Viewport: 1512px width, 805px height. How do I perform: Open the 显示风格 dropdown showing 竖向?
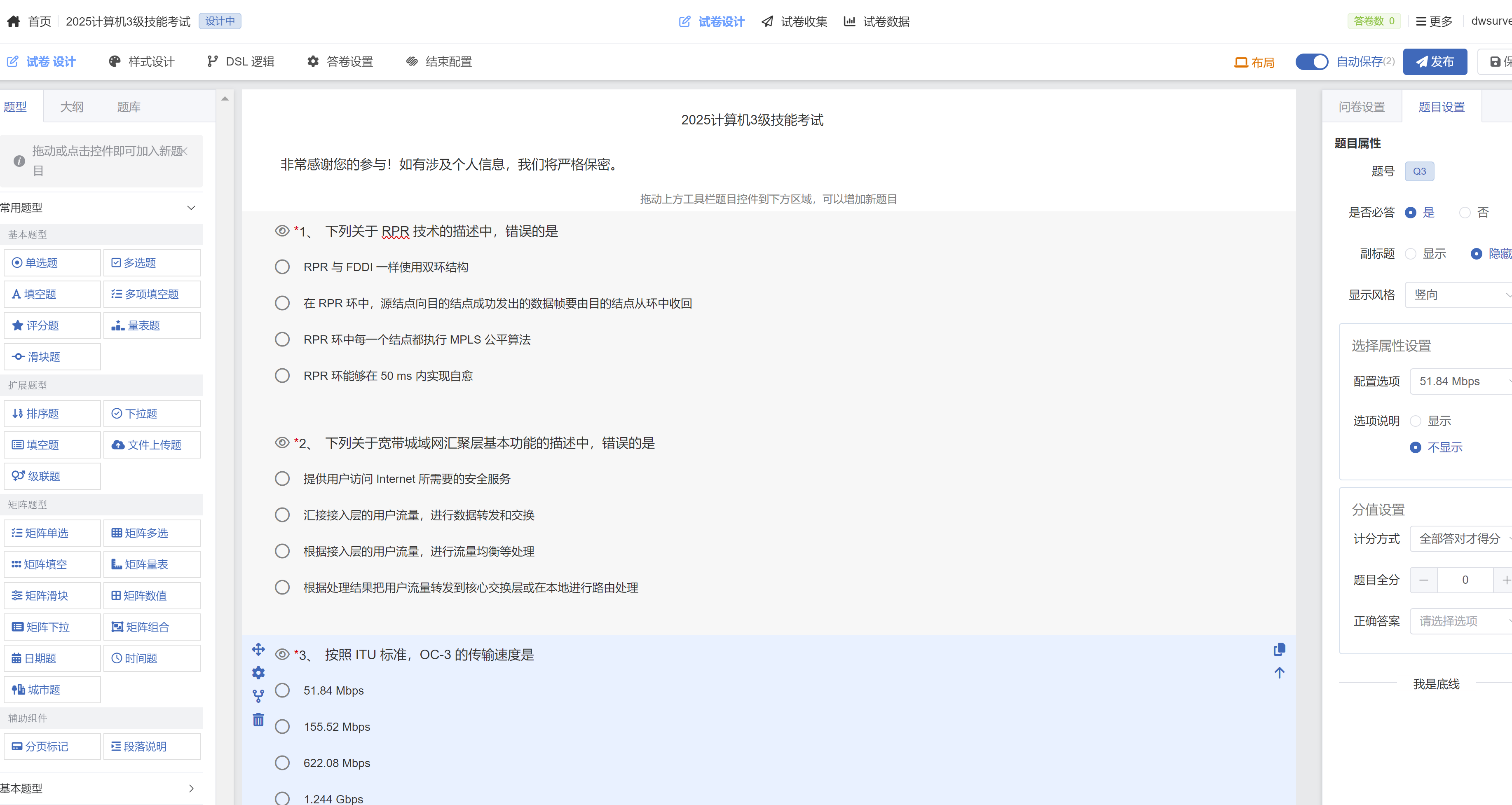click(x=1459, y=295)
